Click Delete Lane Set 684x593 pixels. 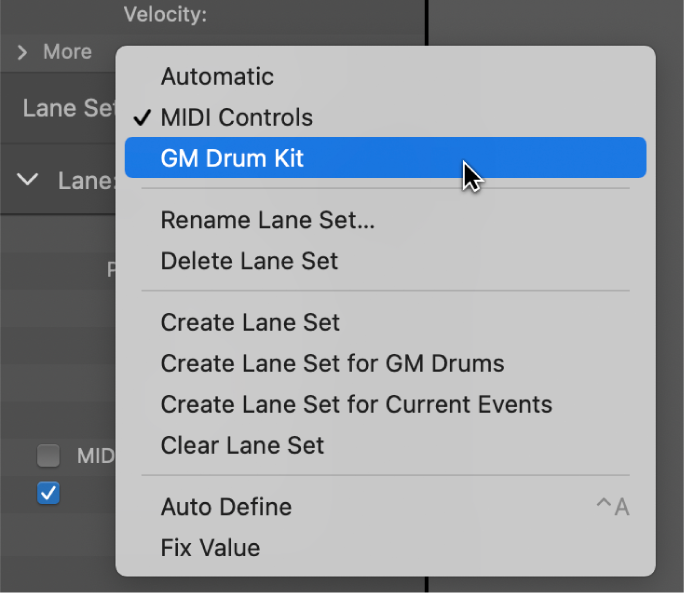[249, 262]
